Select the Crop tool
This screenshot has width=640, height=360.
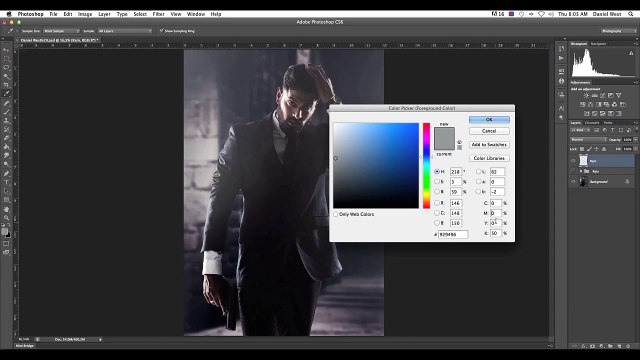[6, 85]
